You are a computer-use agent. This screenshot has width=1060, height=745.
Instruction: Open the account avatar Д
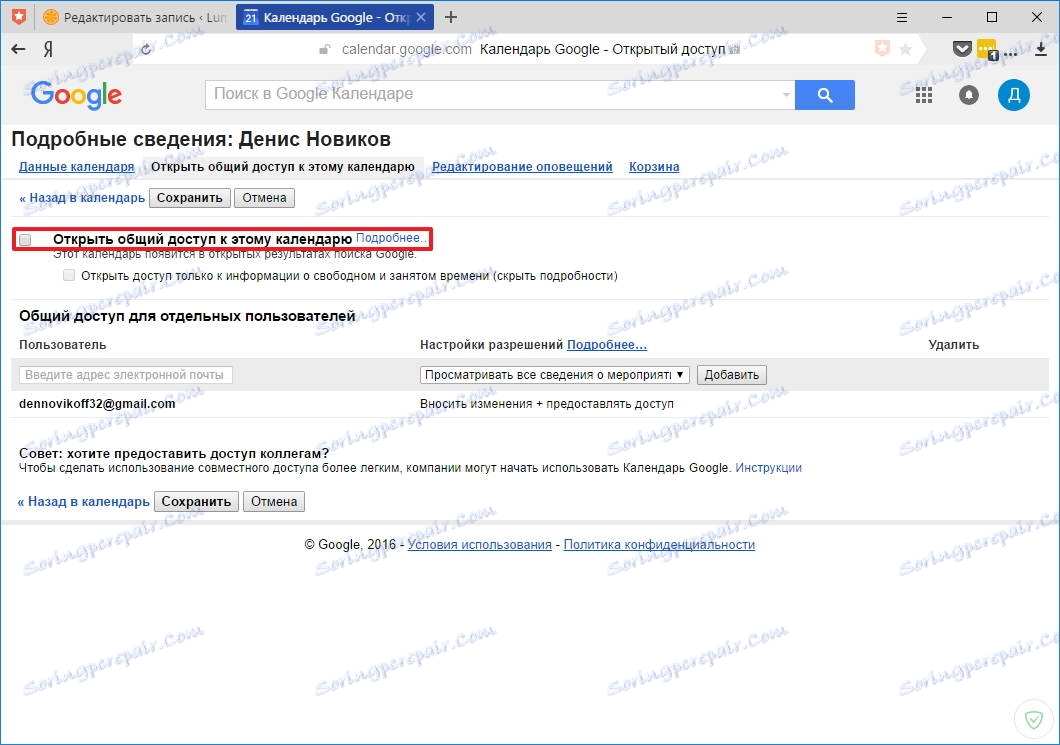[1013, 95]
